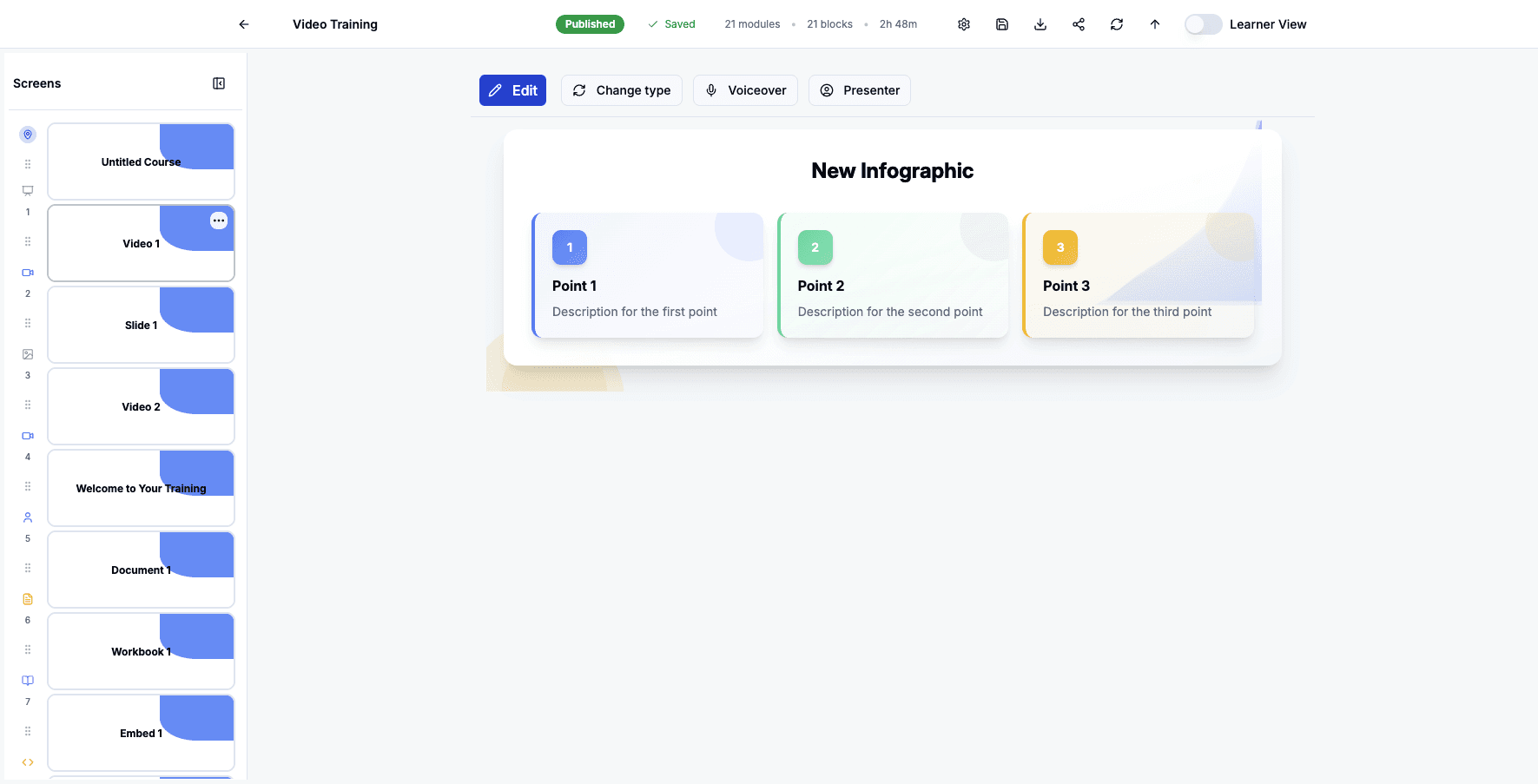The width and height of the screenshot is (1538, 784).
Task: Open course settings gear icon
Action: click(964, 24)
